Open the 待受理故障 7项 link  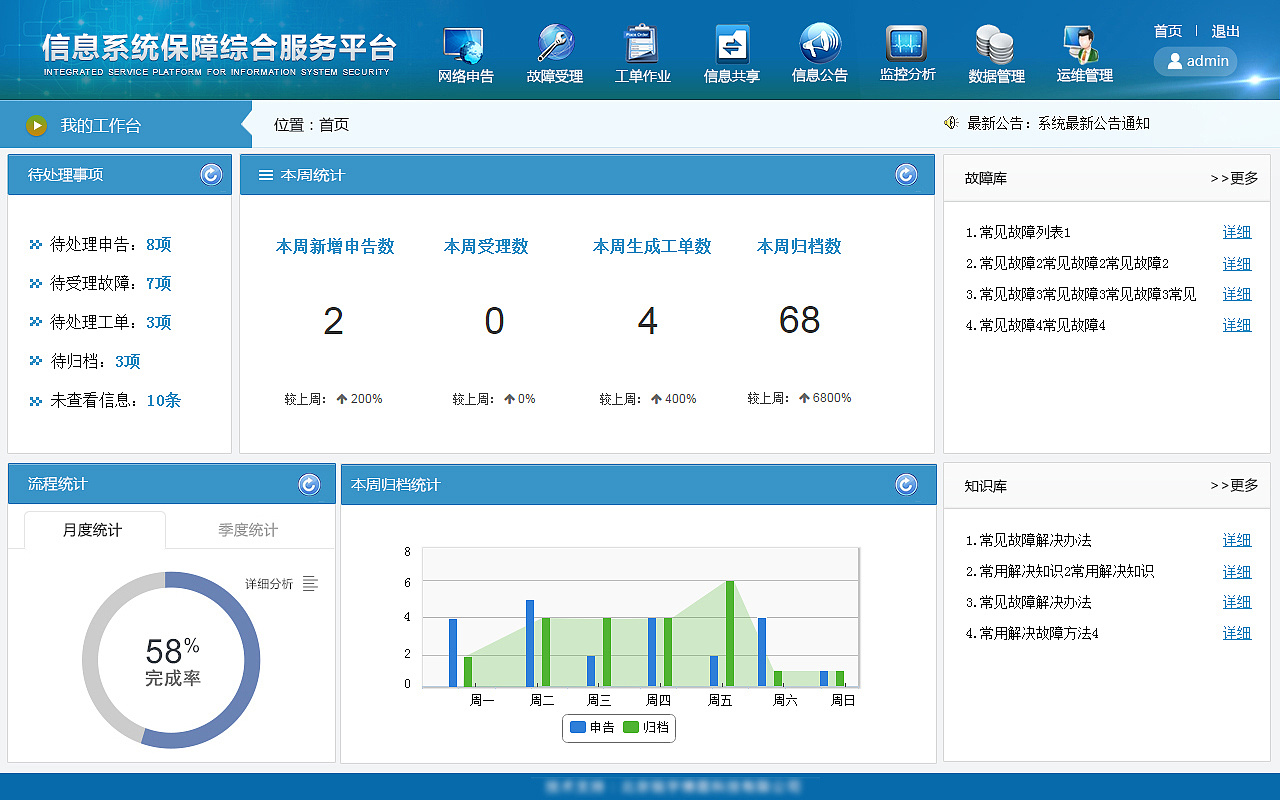click(159, 283)
